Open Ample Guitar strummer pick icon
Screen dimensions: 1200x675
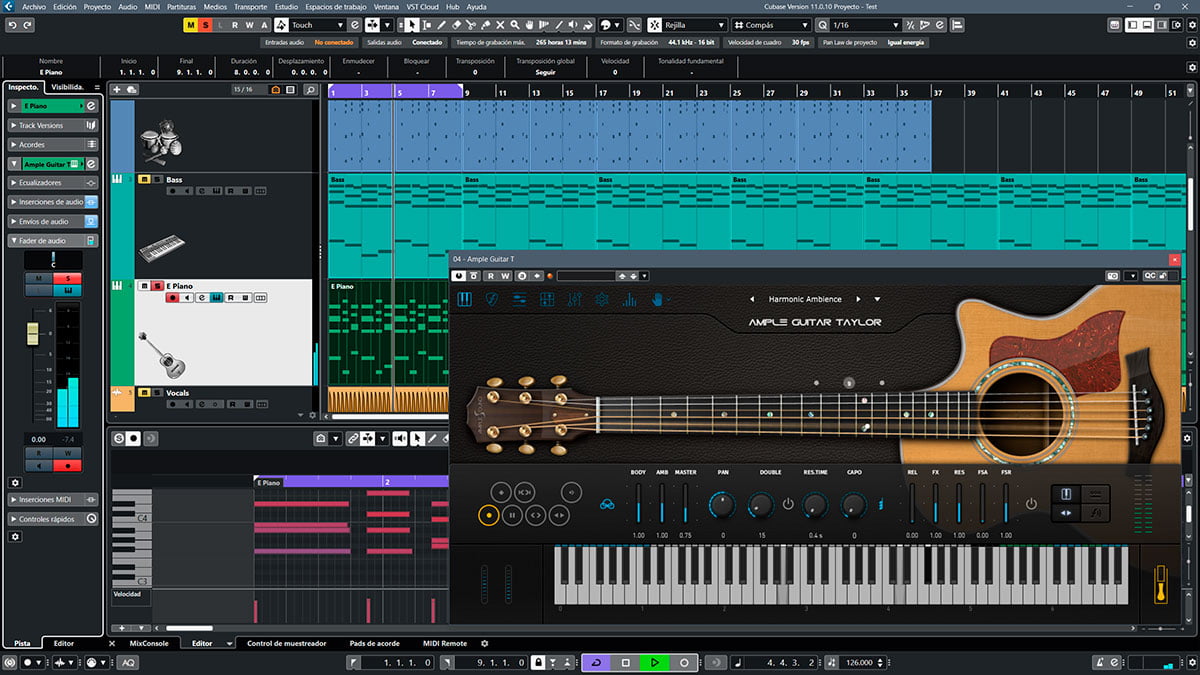(492, 299)
